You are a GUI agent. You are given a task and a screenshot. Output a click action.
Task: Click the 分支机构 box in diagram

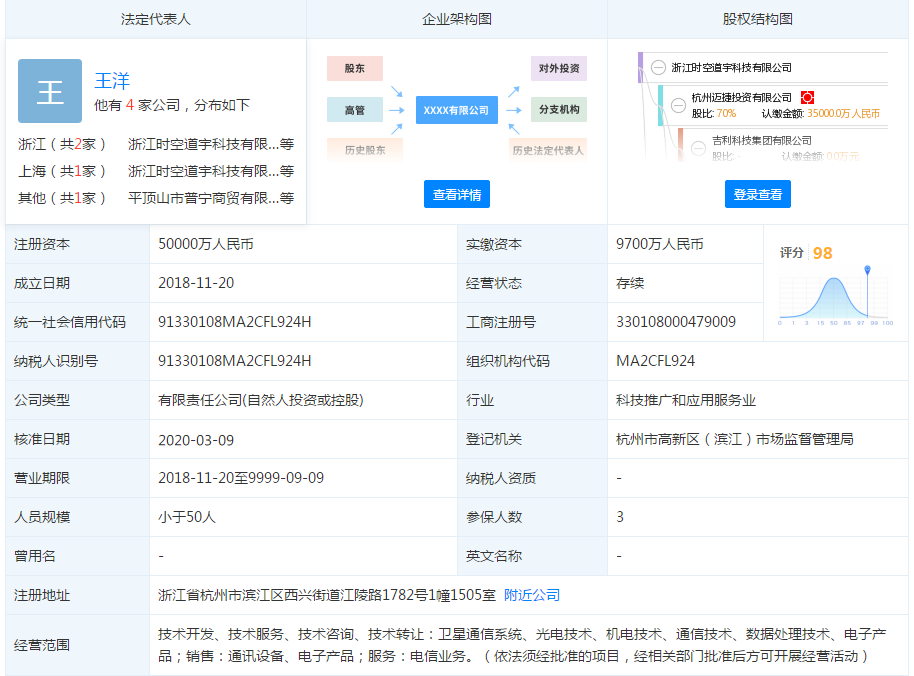pos(558,109)
